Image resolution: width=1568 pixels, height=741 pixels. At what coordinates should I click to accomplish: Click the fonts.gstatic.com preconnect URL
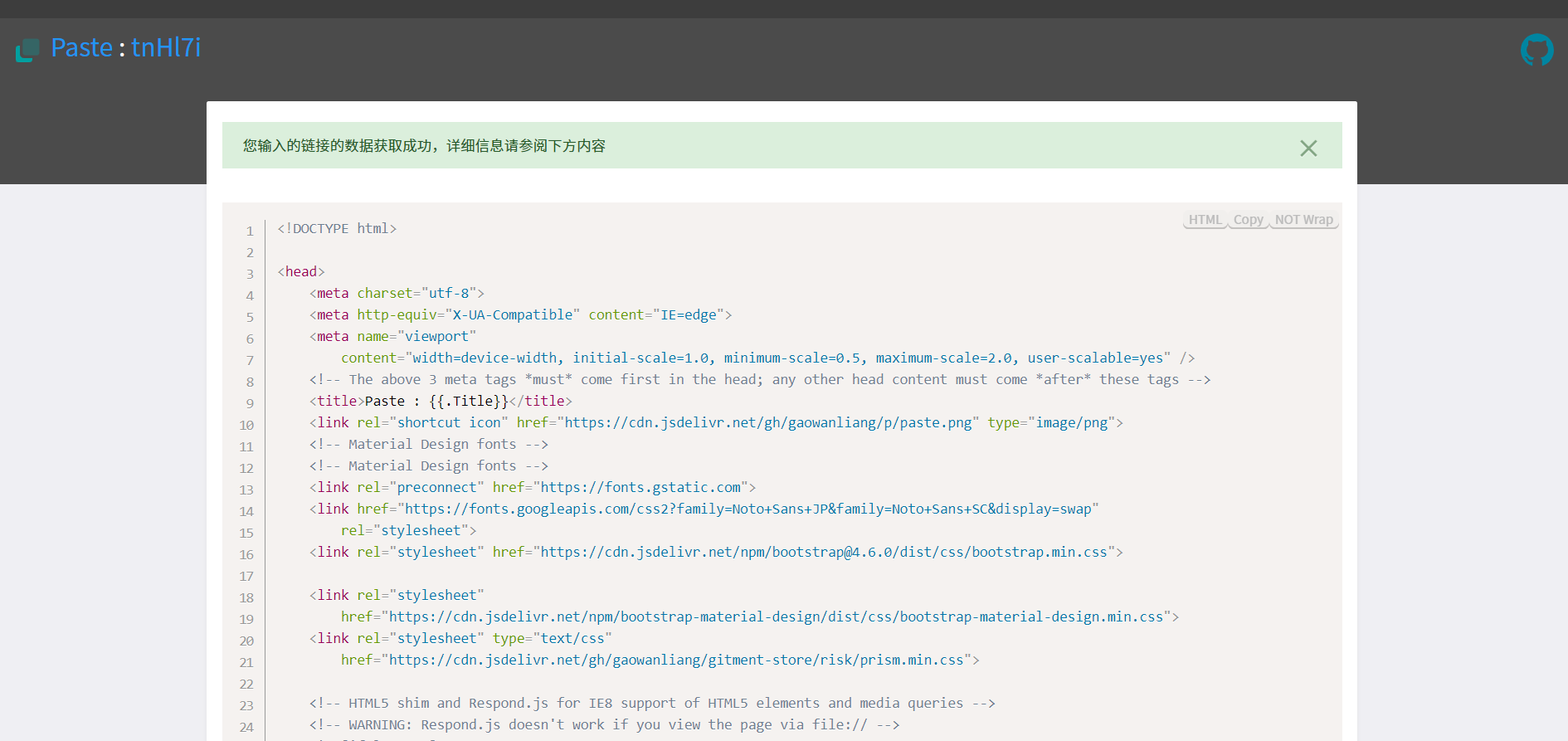(x=640, y=487)
